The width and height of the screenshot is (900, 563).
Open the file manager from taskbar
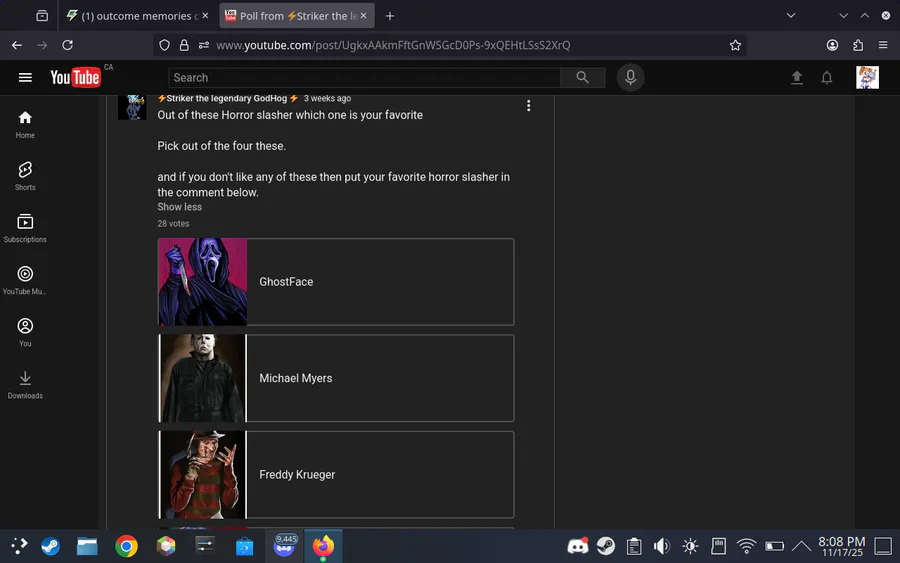(x=87, y=546)
